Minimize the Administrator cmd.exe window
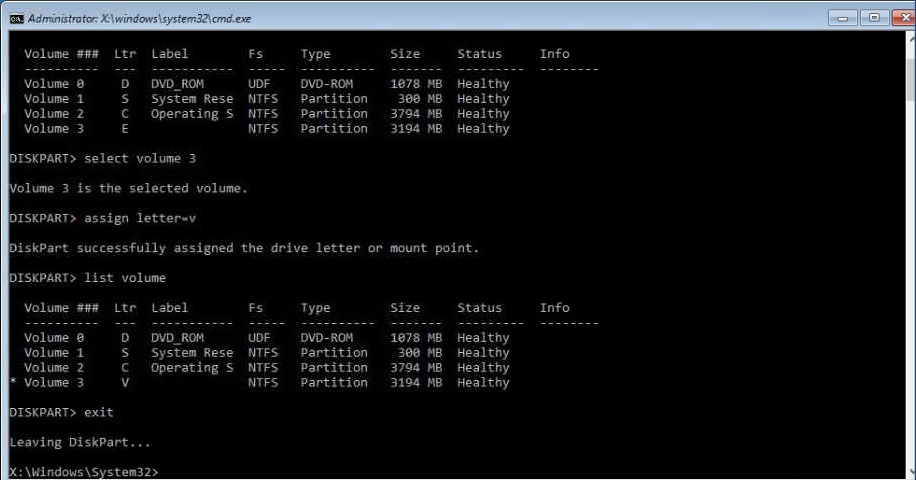 (x=842, y=18)
